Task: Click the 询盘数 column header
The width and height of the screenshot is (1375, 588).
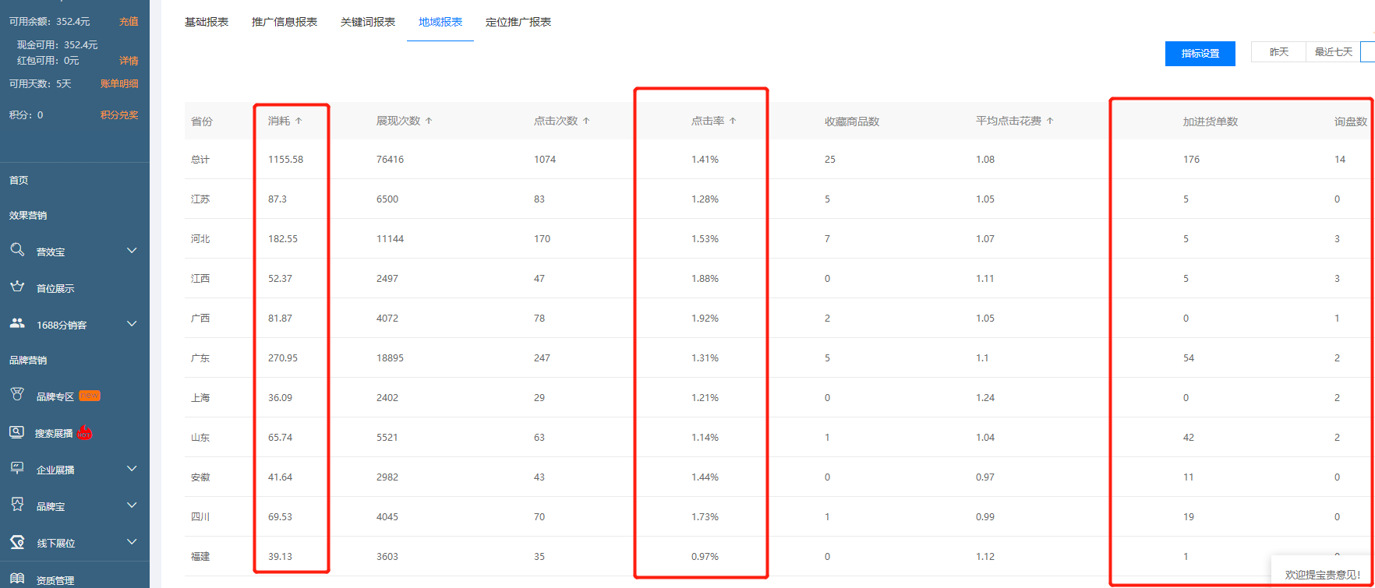Action: pos(1350,121)
